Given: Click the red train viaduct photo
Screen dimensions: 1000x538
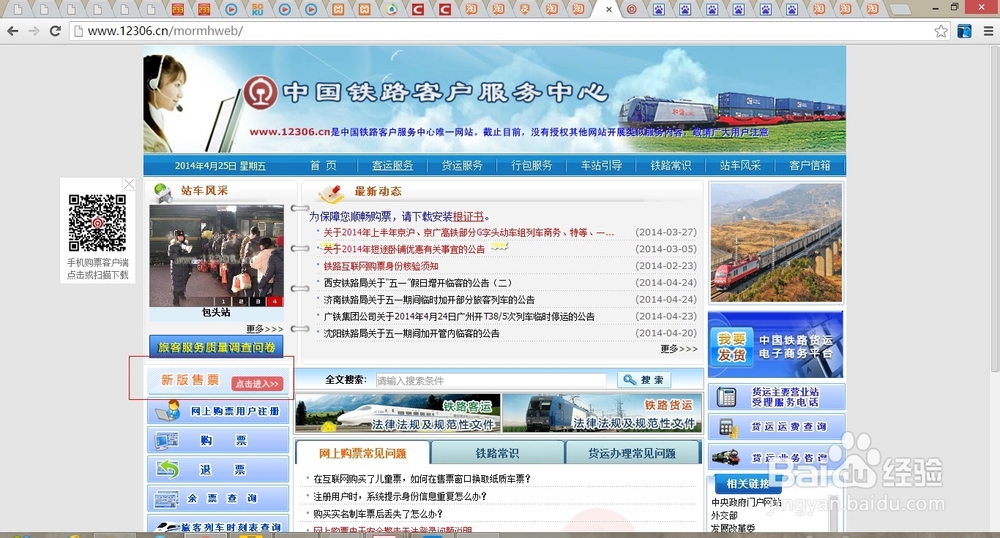Looking at the screenshot, I should point(776,242).
